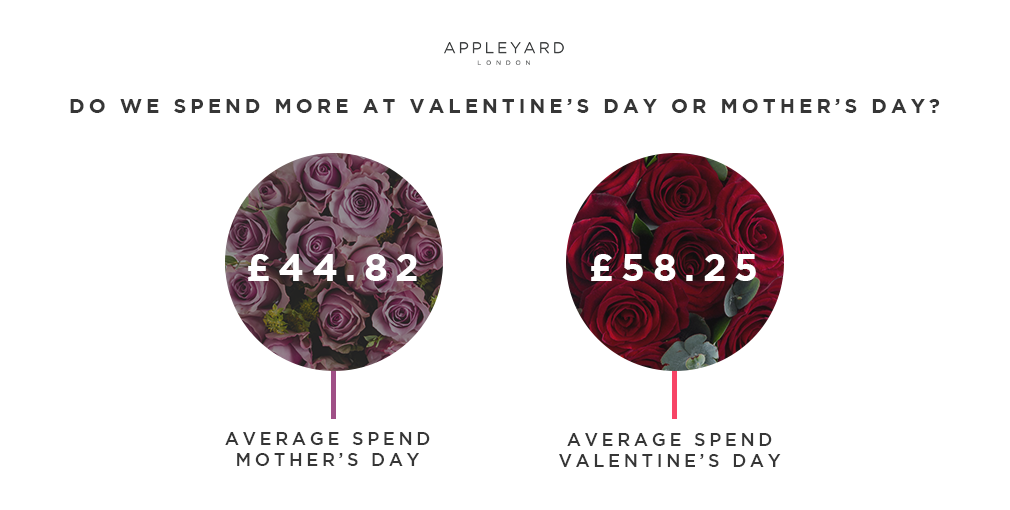Click the £58.25 amount text
Image resolution: width=1010 pixels, height=510 pixels.
pos(674,268)
